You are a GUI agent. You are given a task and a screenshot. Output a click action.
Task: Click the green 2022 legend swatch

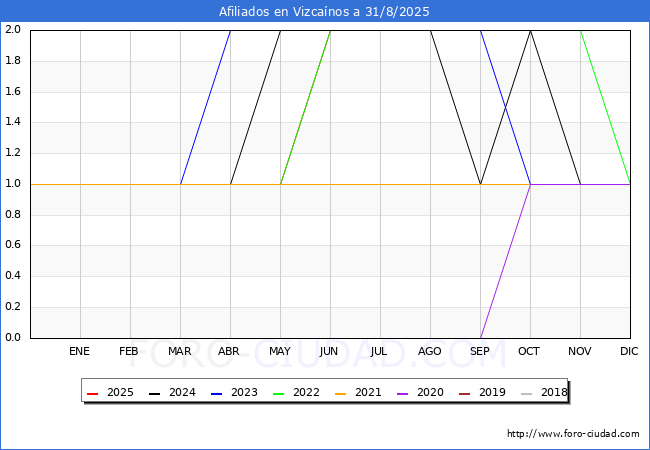[279, 393]
